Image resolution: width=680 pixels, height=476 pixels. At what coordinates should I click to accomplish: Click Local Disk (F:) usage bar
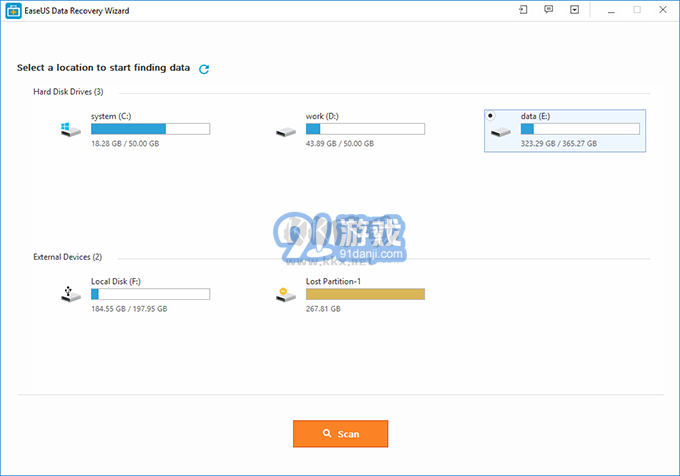pos(150,294)
